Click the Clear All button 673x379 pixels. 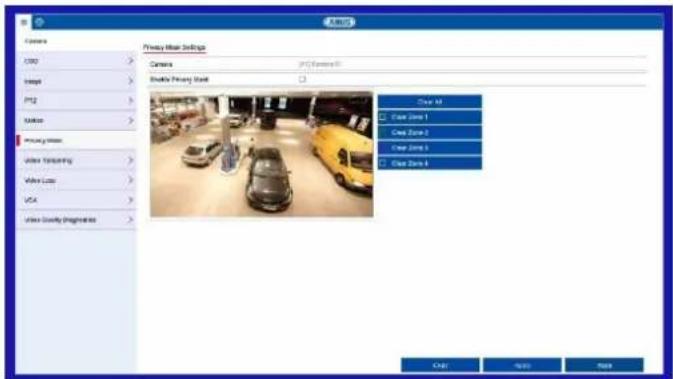coord(430,102)
